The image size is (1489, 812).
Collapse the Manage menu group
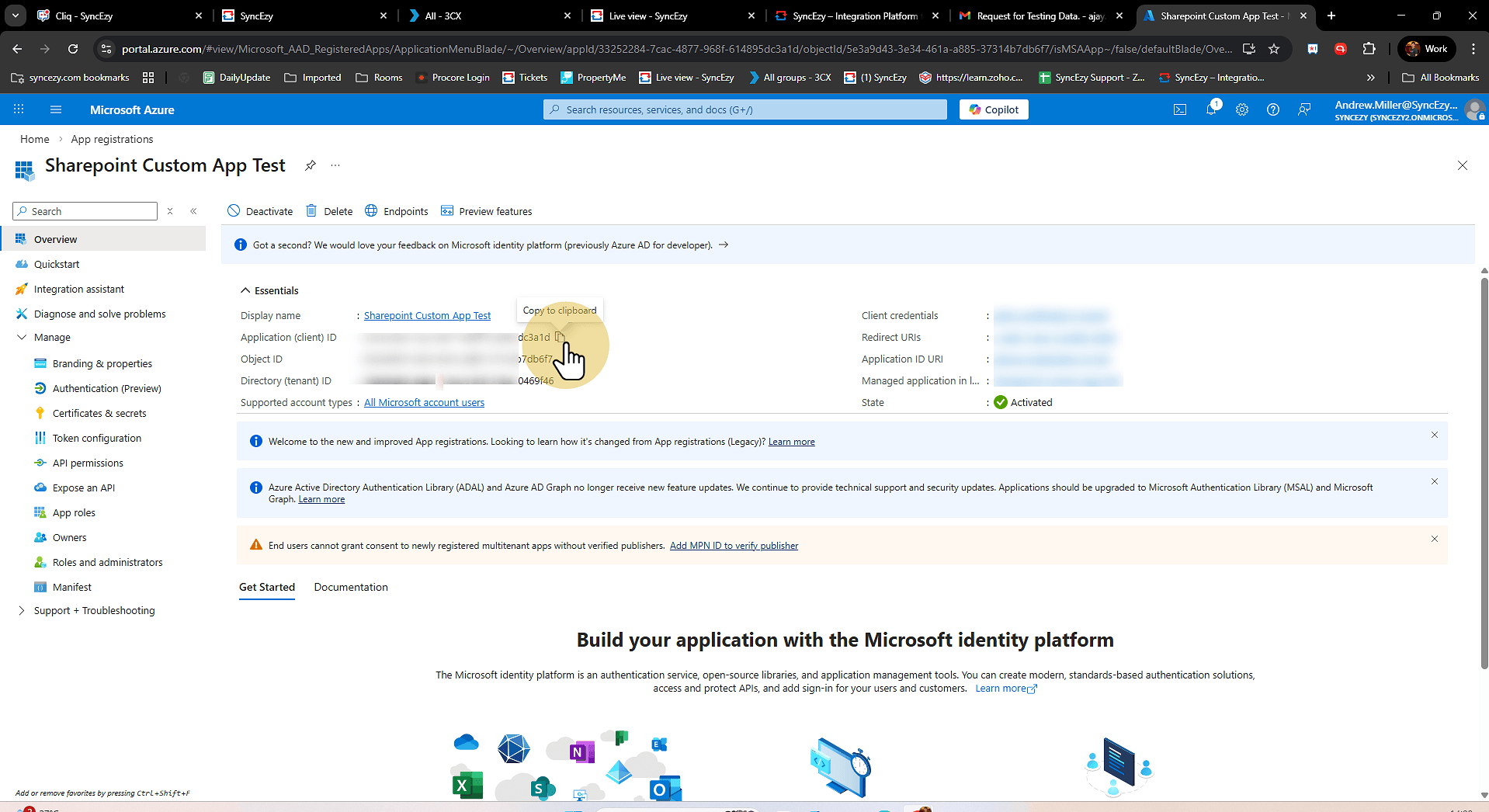click(x=22, y=338)
